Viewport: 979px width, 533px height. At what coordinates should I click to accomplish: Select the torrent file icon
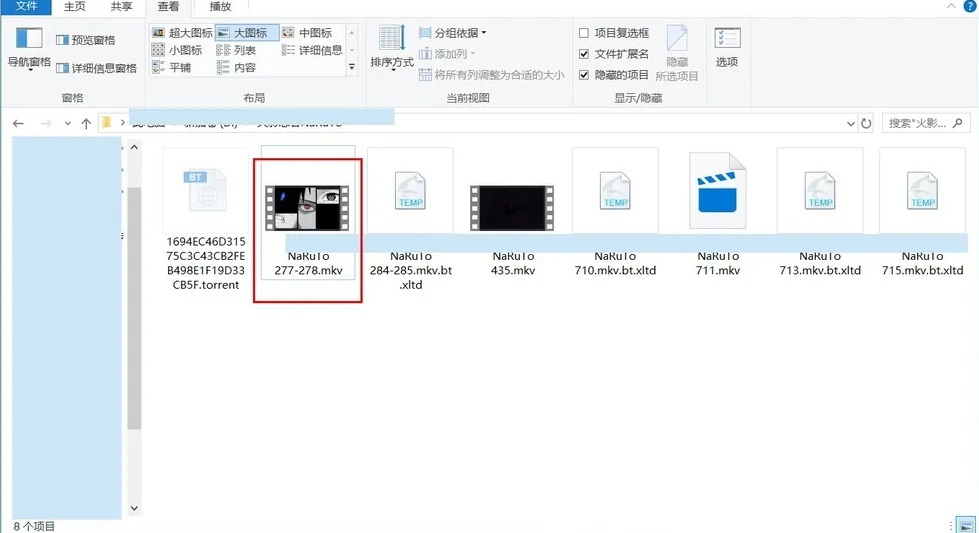point(205,191)
